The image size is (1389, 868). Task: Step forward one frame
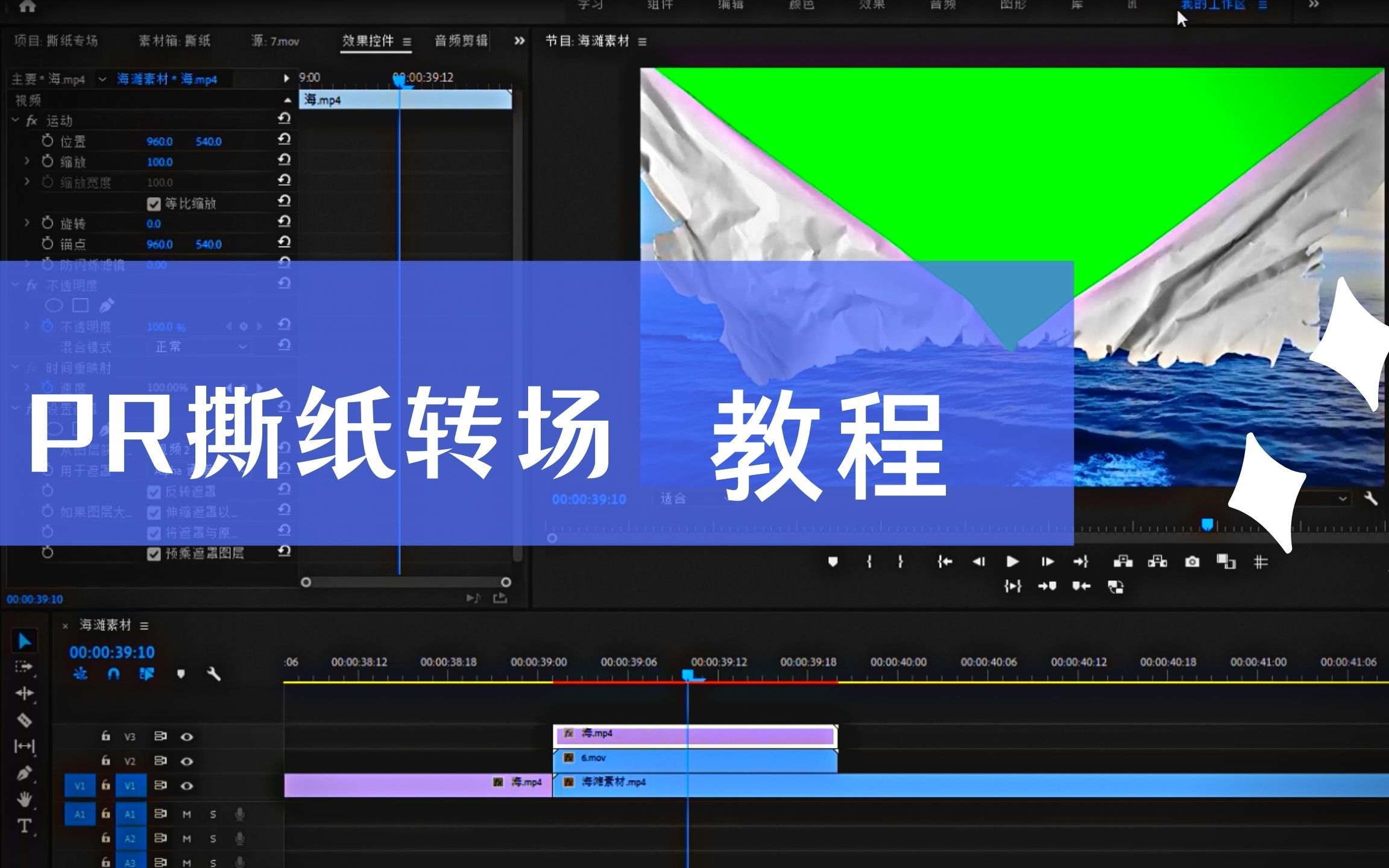coord(1048,562)
